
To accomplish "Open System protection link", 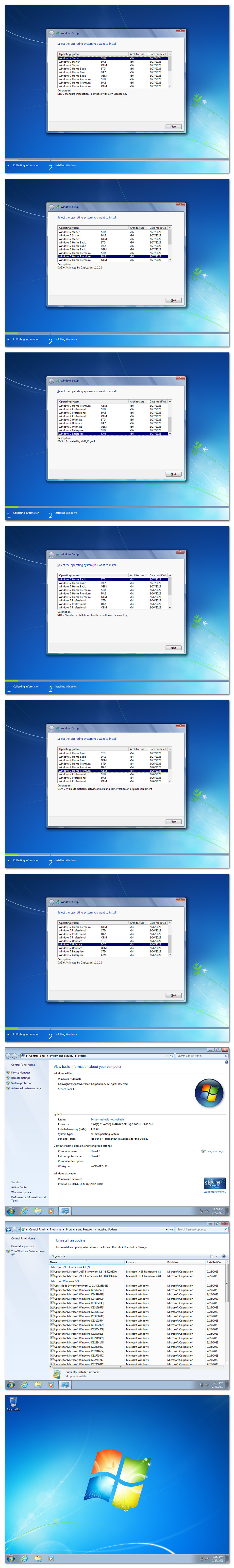I will tap(22, 1083).
